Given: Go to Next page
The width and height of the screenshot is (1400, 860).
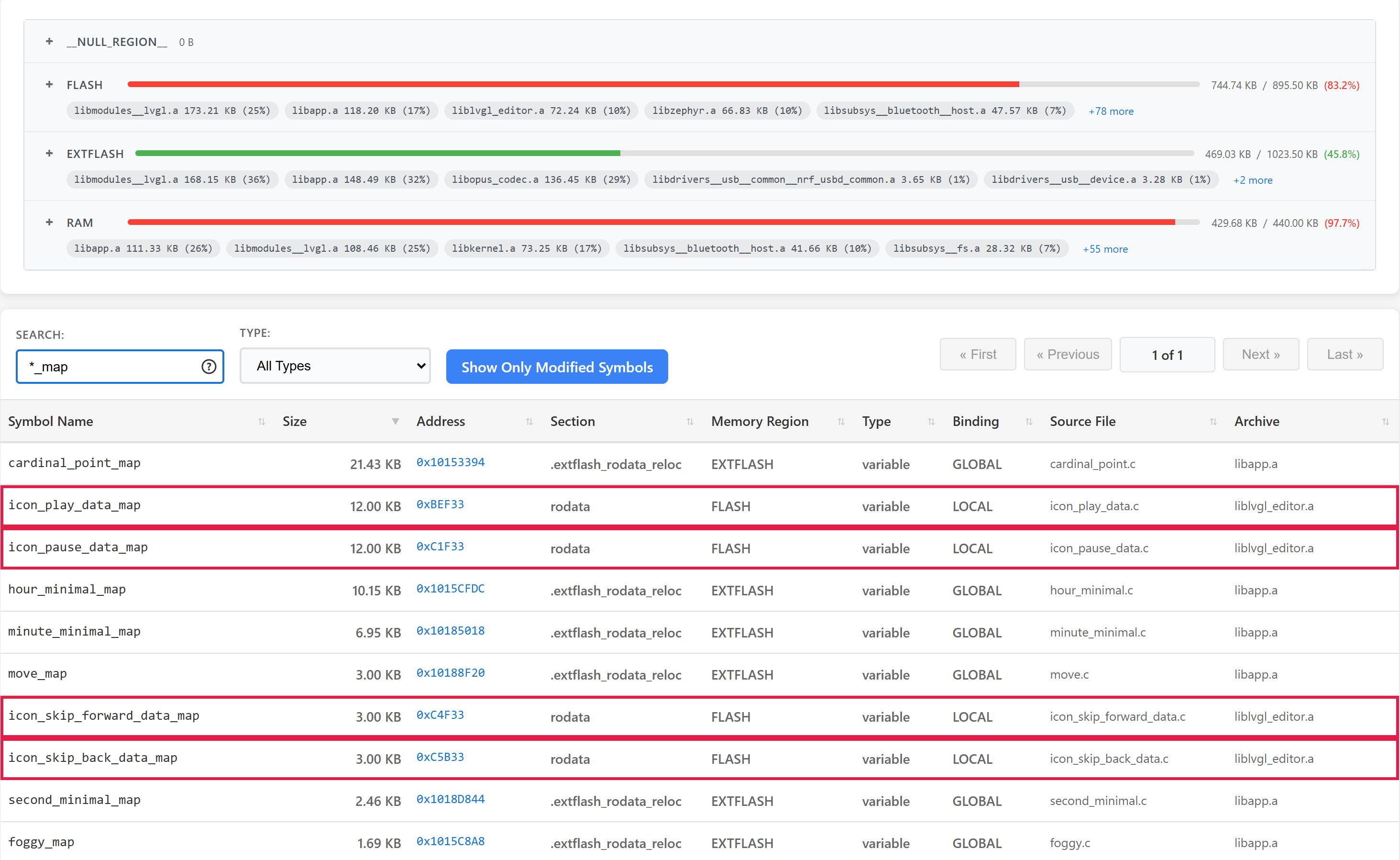Looking at the screenshot, I should (x=1261, y=354).
